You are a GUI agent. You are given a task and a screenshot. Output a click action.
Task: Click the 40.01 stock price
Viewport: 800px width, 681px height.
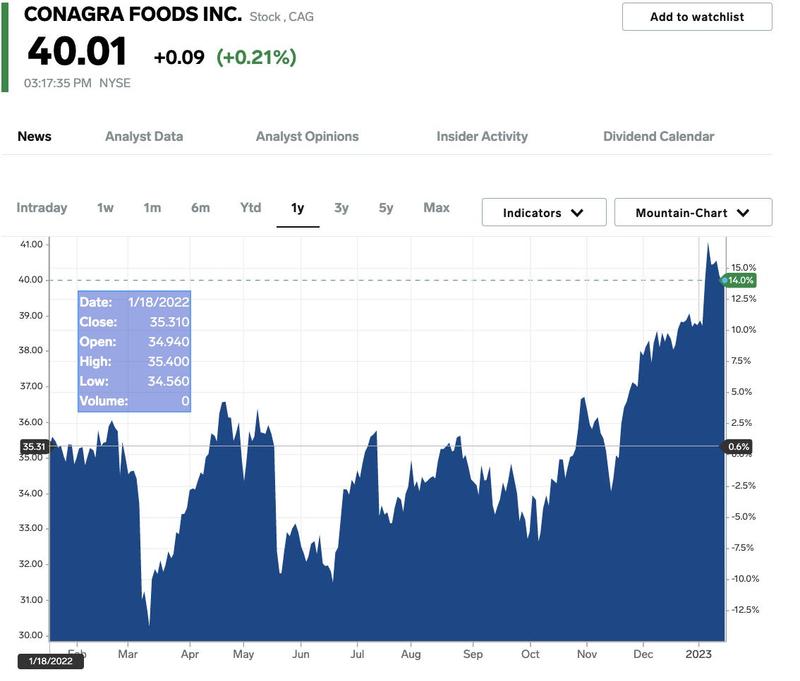point(77,52)
